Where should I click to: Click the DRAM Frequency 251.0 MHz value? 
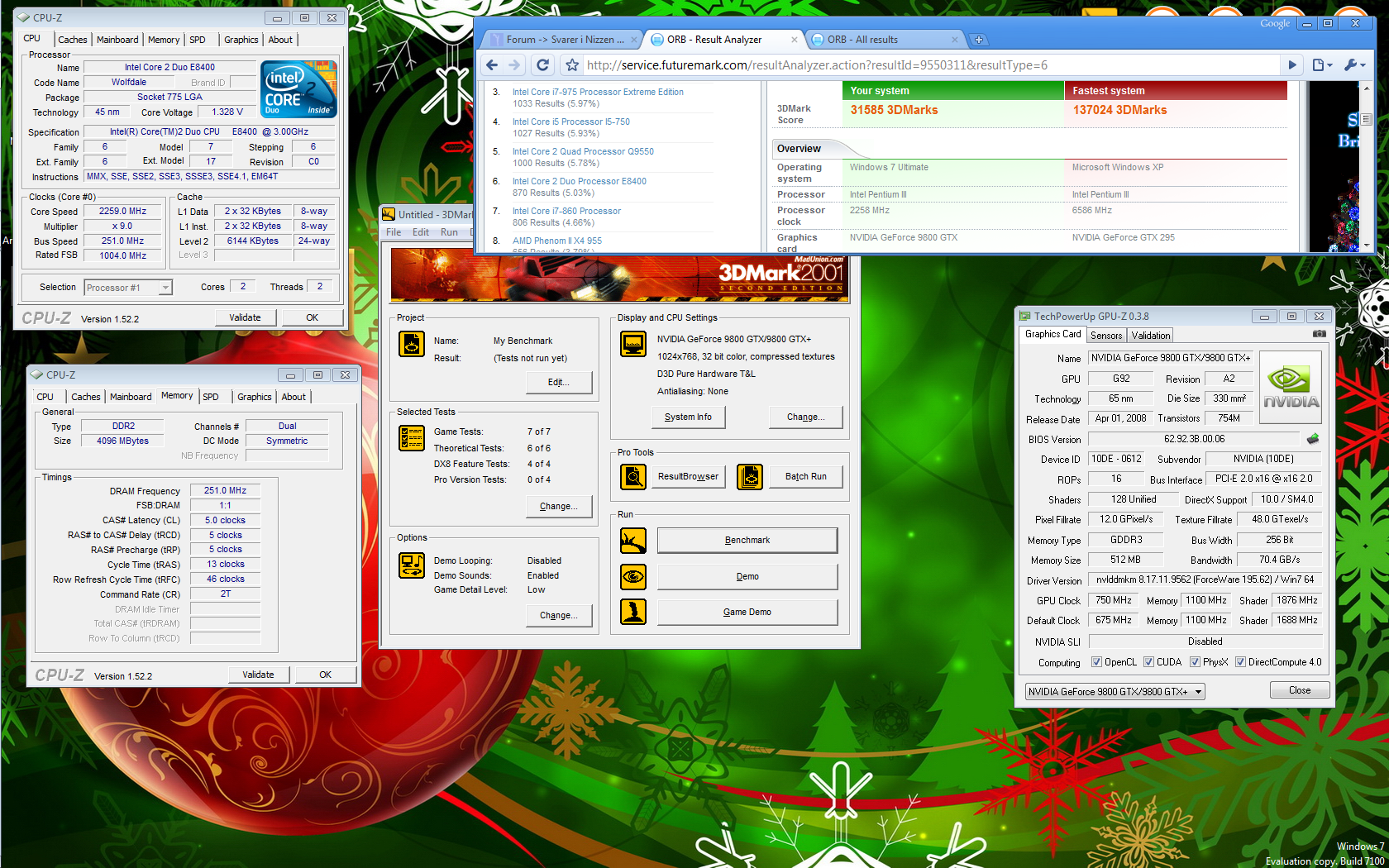(x=226, y=490)
